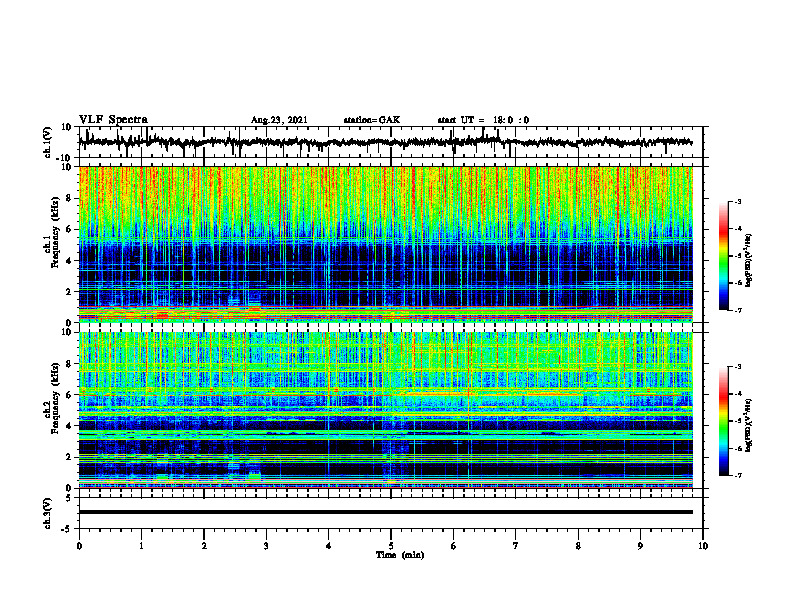This screenshot has height=612, width=792.
Task: Click time axis tick label "9"
Action: (x=640, y=546)
